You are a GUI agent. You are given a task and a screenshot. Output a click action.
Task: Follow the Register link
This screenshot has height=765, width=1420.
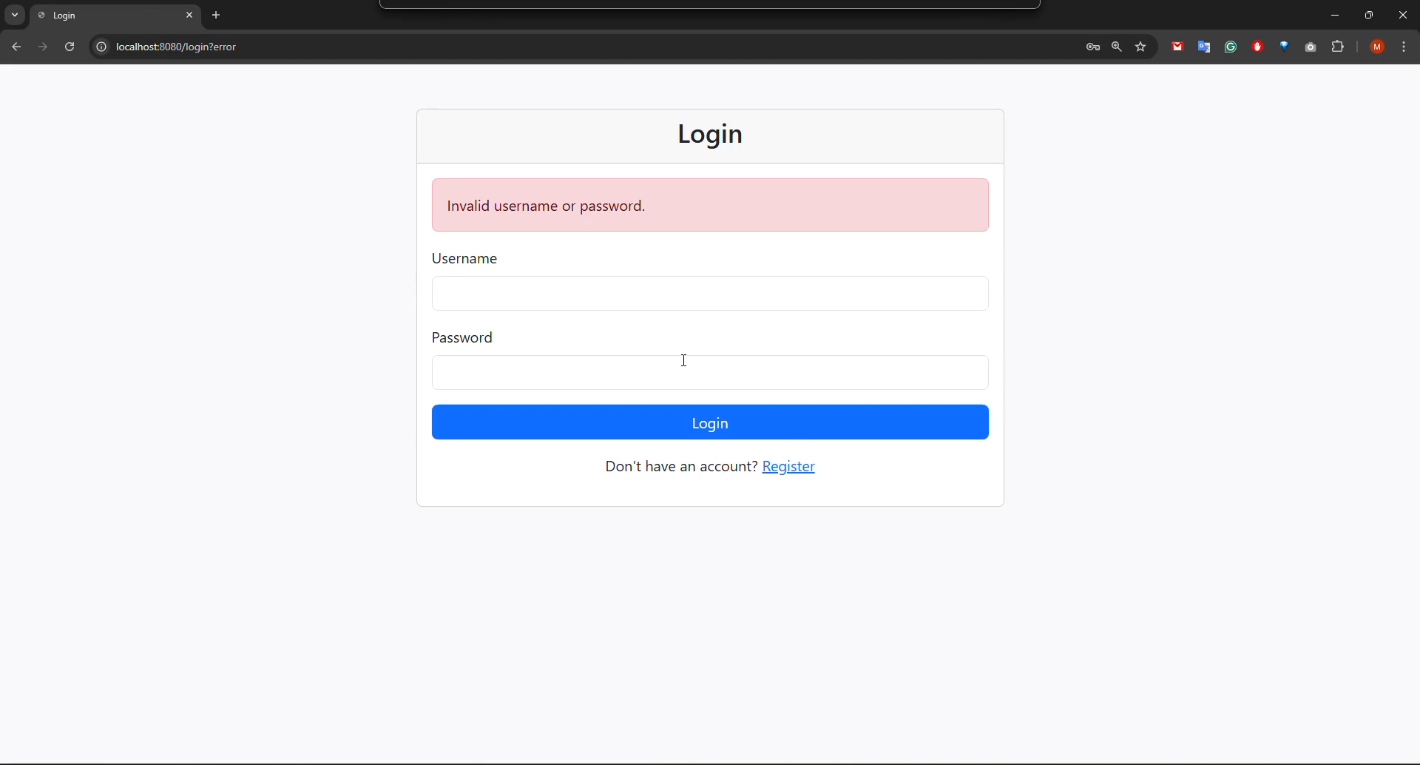[788, 467]
